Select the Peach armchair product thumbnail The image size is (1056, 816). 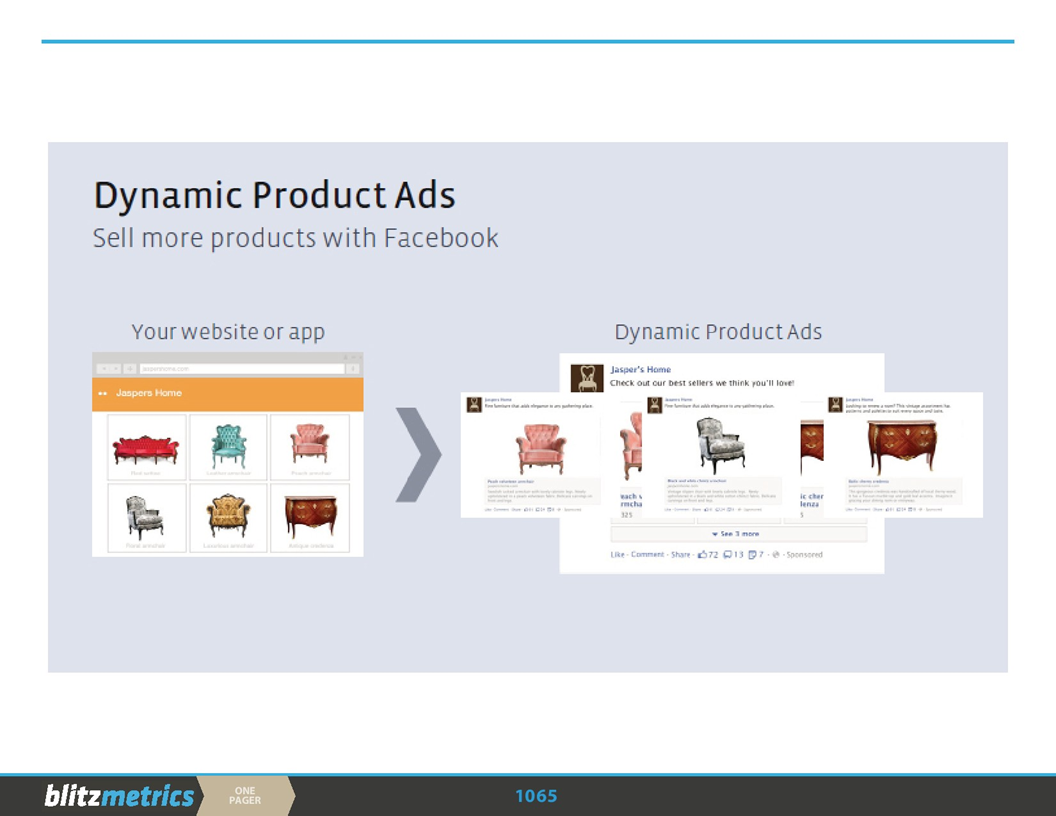[x=310, y=447]
